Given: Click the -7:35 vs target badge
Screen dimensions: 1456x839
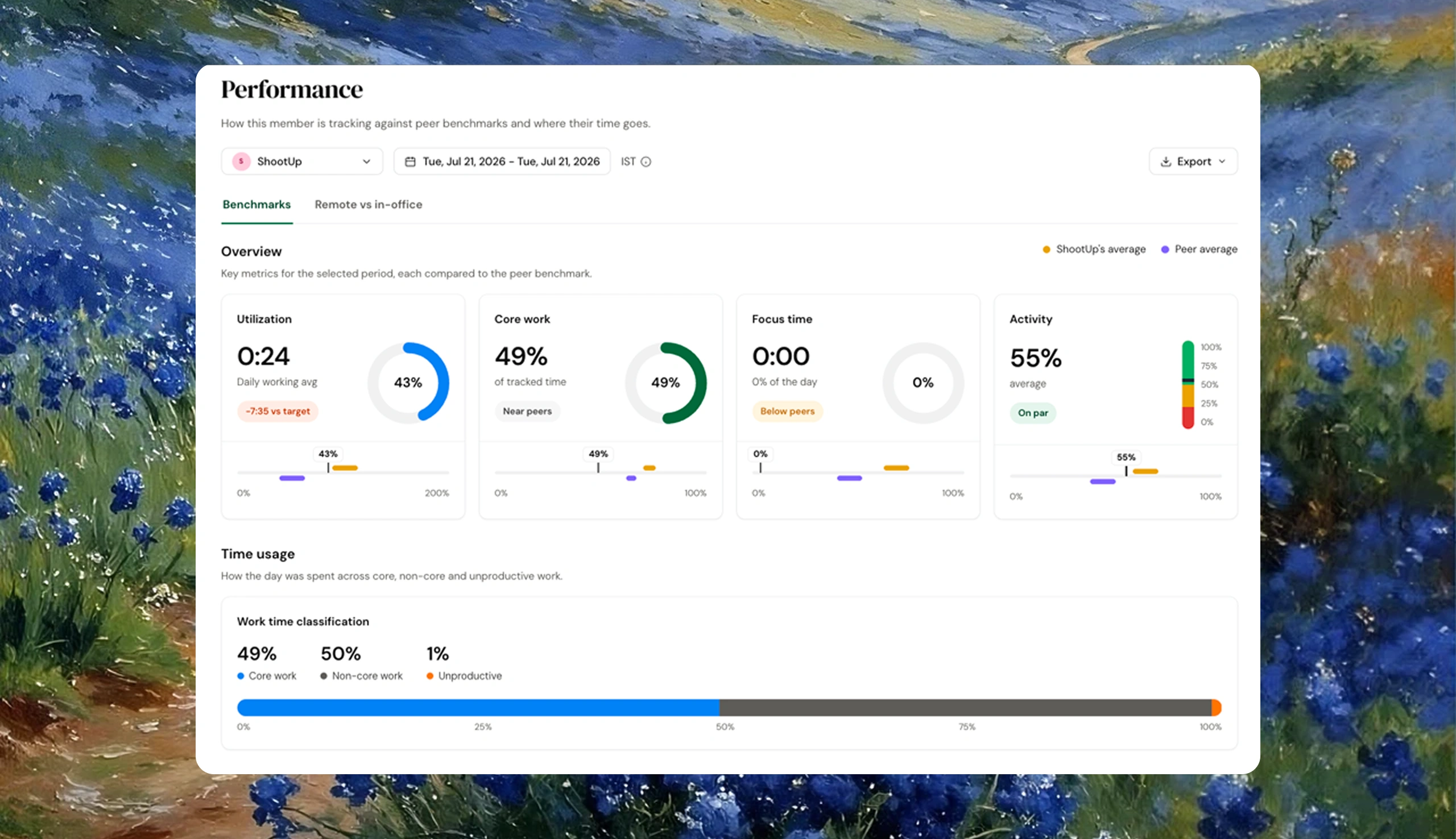Looking at the screenshot, I should point(278,412).
